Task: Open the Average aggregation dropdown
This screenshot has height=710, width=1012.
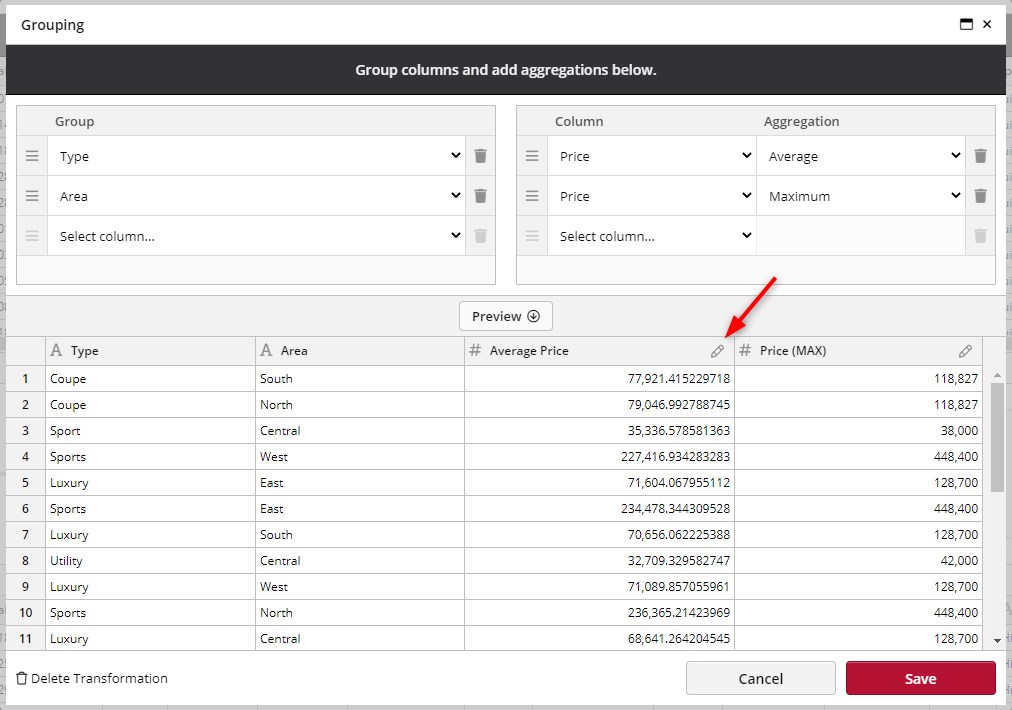Action: pyautogui.click(x=861, y=156)
